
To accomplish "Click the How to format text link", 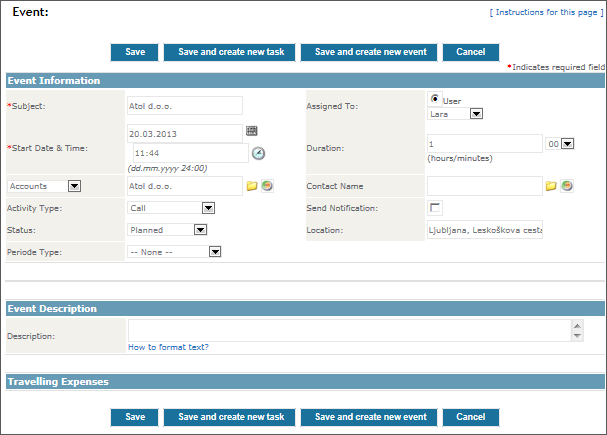I will [168, 347].
